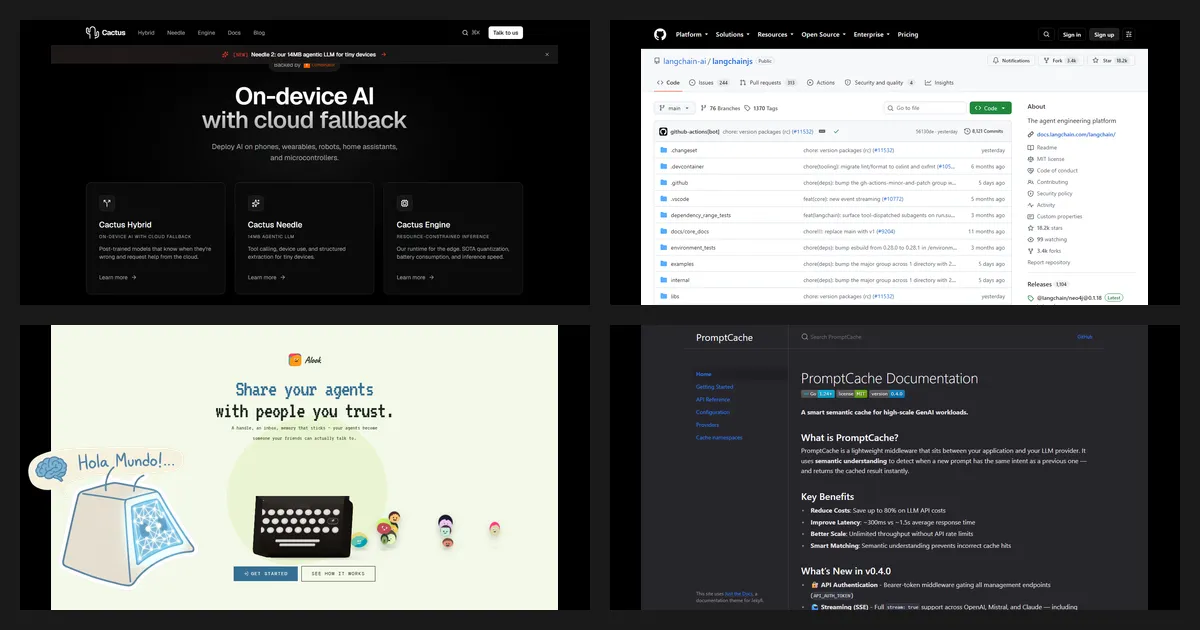Expand the Open Source menu on GitHub

823,34
